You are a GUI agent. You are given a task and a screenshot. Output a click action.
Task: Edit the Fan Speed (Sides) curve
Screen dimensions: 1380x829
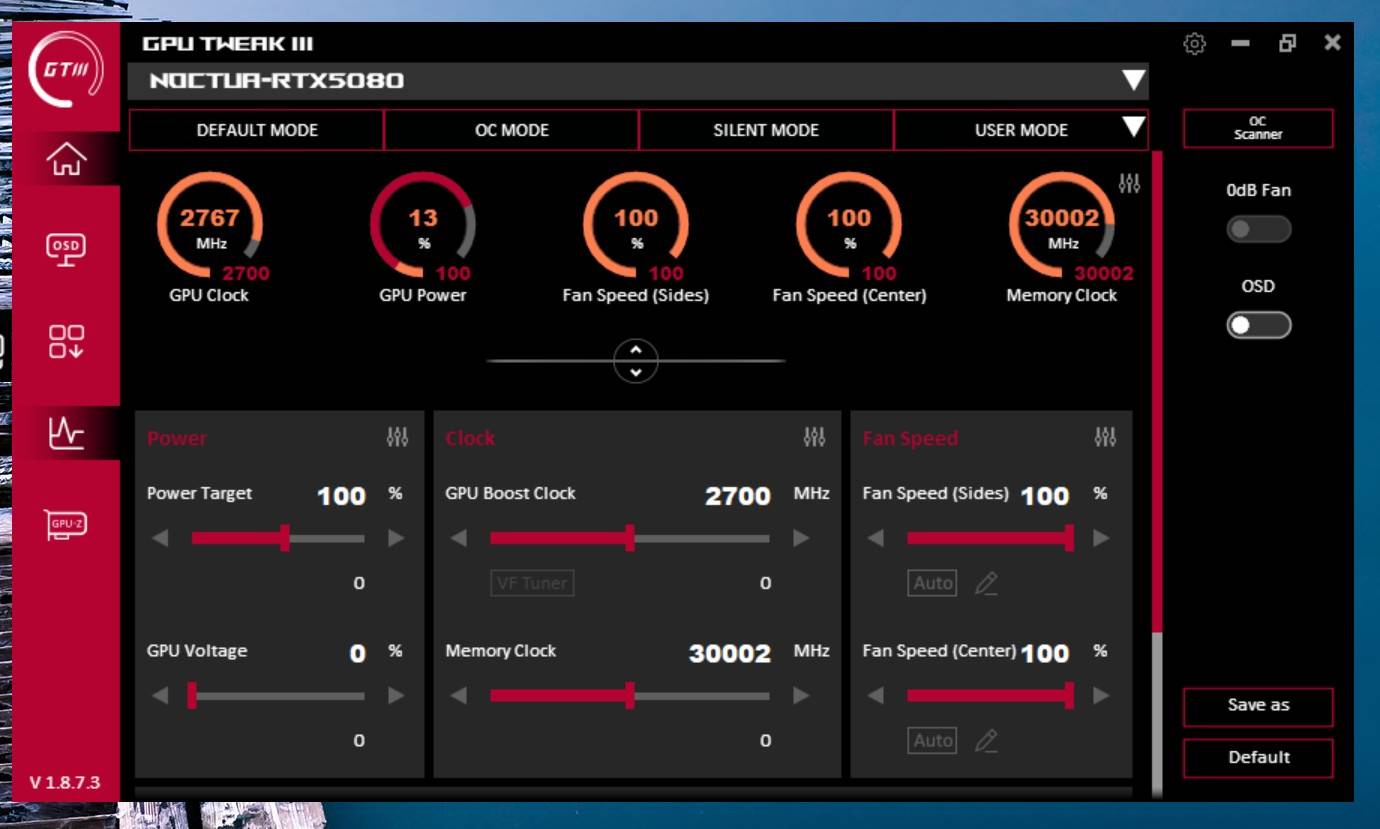[986, 583]
